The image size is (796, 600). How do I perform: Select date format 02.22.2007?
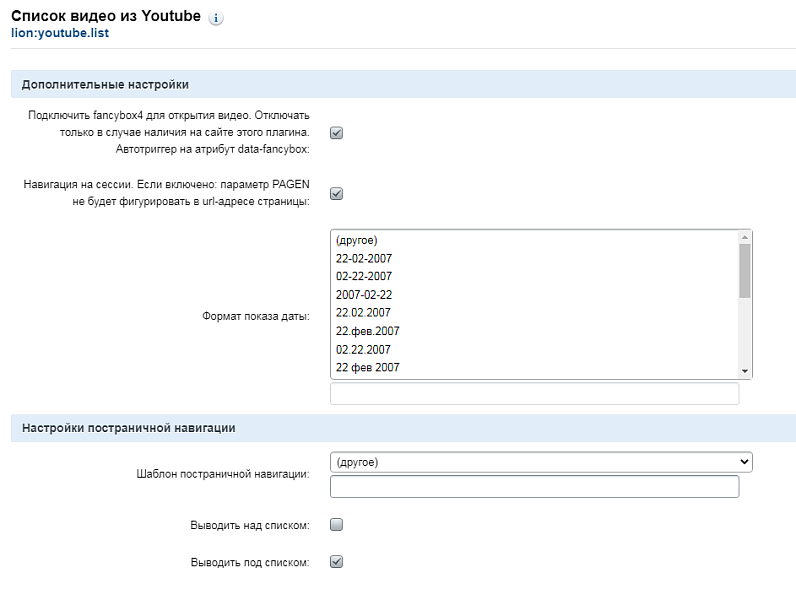[363, 349]
